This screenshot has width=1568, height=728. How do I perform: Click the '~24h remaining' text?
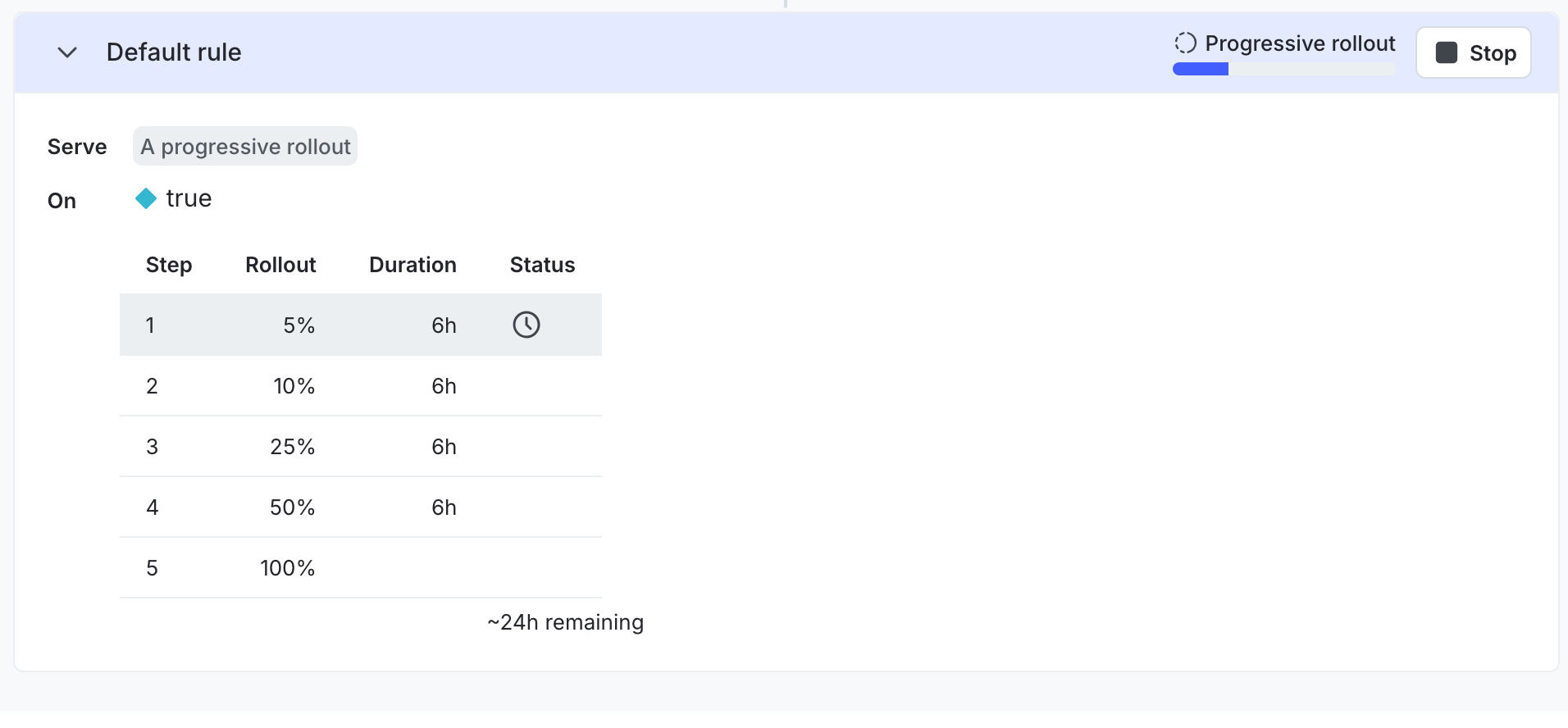point(565,622)
